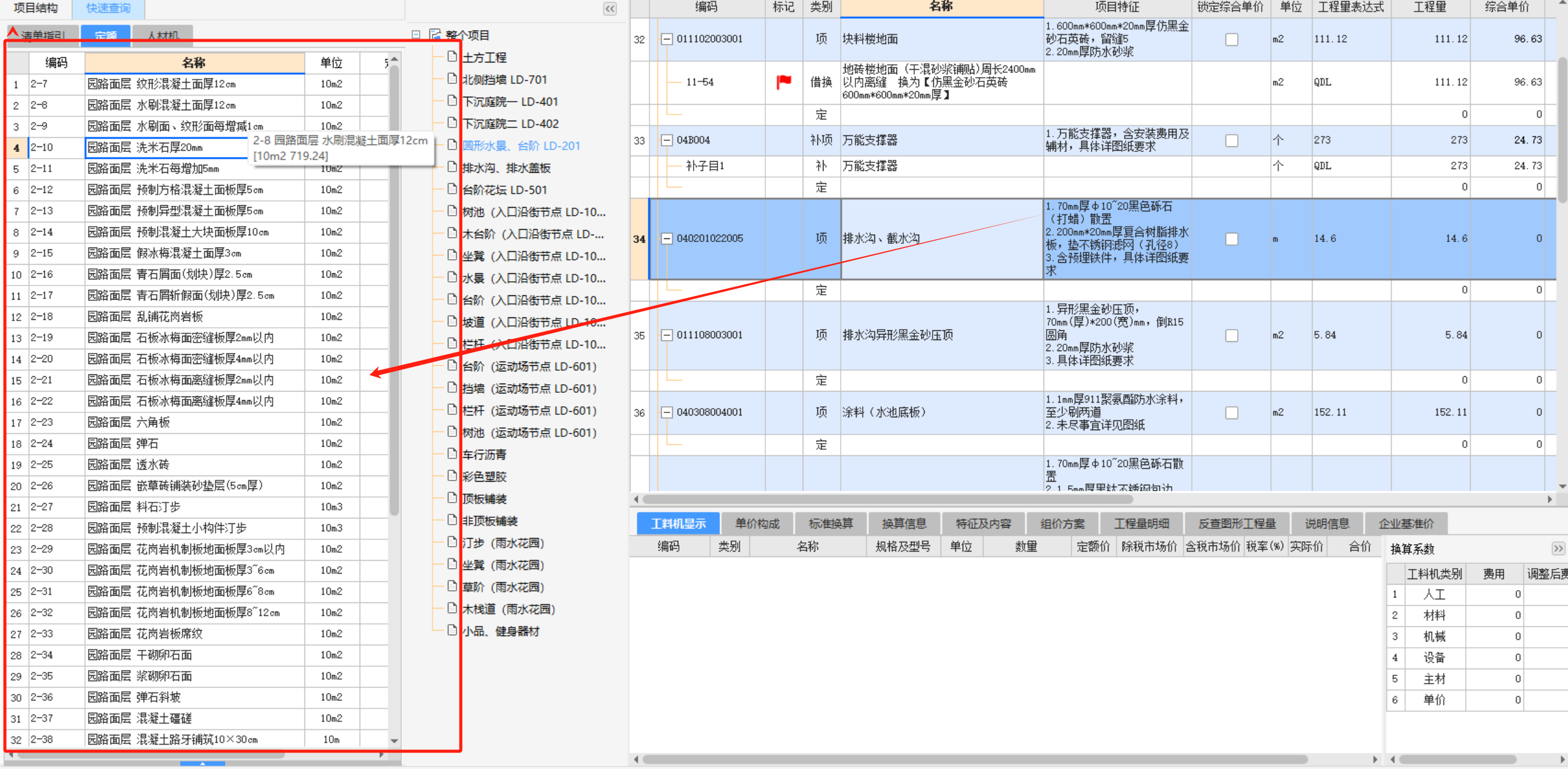Click the document icon beside 小品、健身器材
Screen dimensions: 1568x769
click(x=452, y=630)
